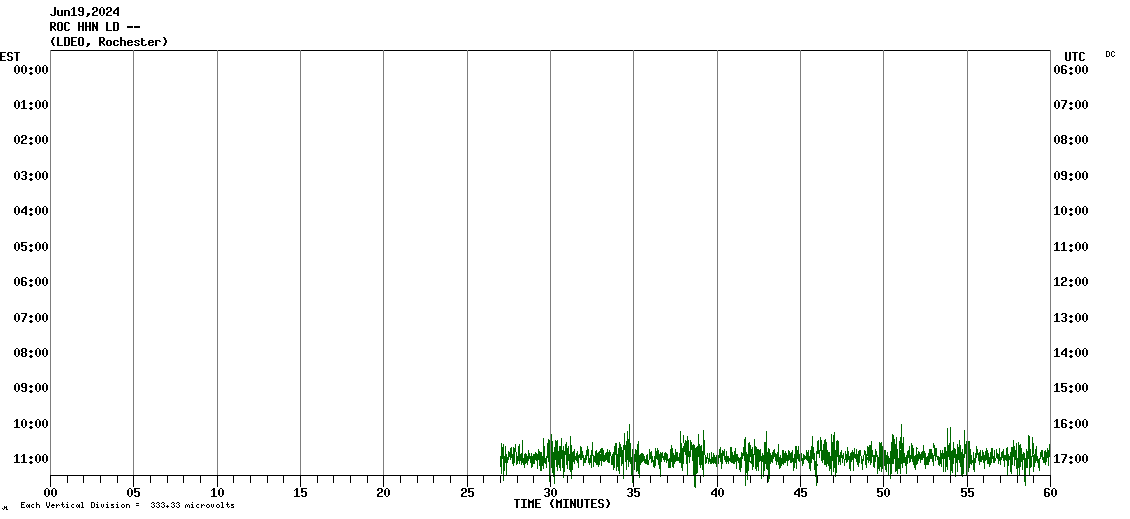Select the (LDEO, Rochester) subtitle text

pyautogui.click(x=109, y=42)
